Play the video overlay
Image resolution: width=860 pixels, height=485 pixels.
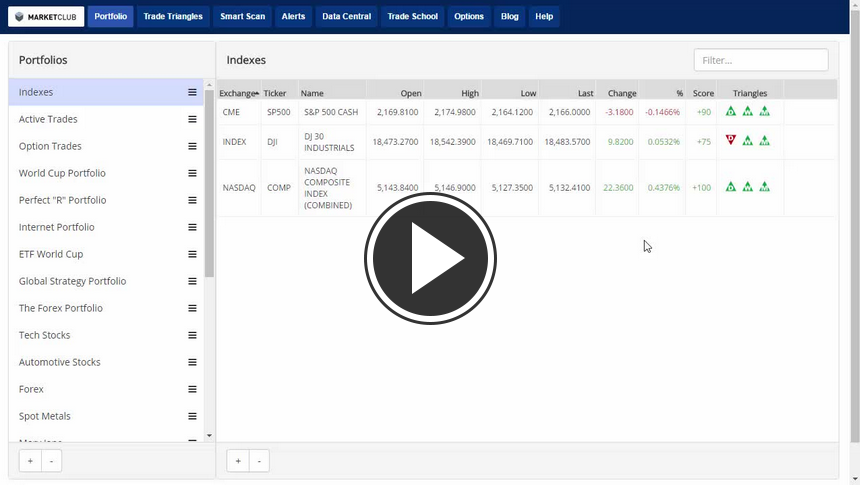pyautogui.click(x=430, y=258)
